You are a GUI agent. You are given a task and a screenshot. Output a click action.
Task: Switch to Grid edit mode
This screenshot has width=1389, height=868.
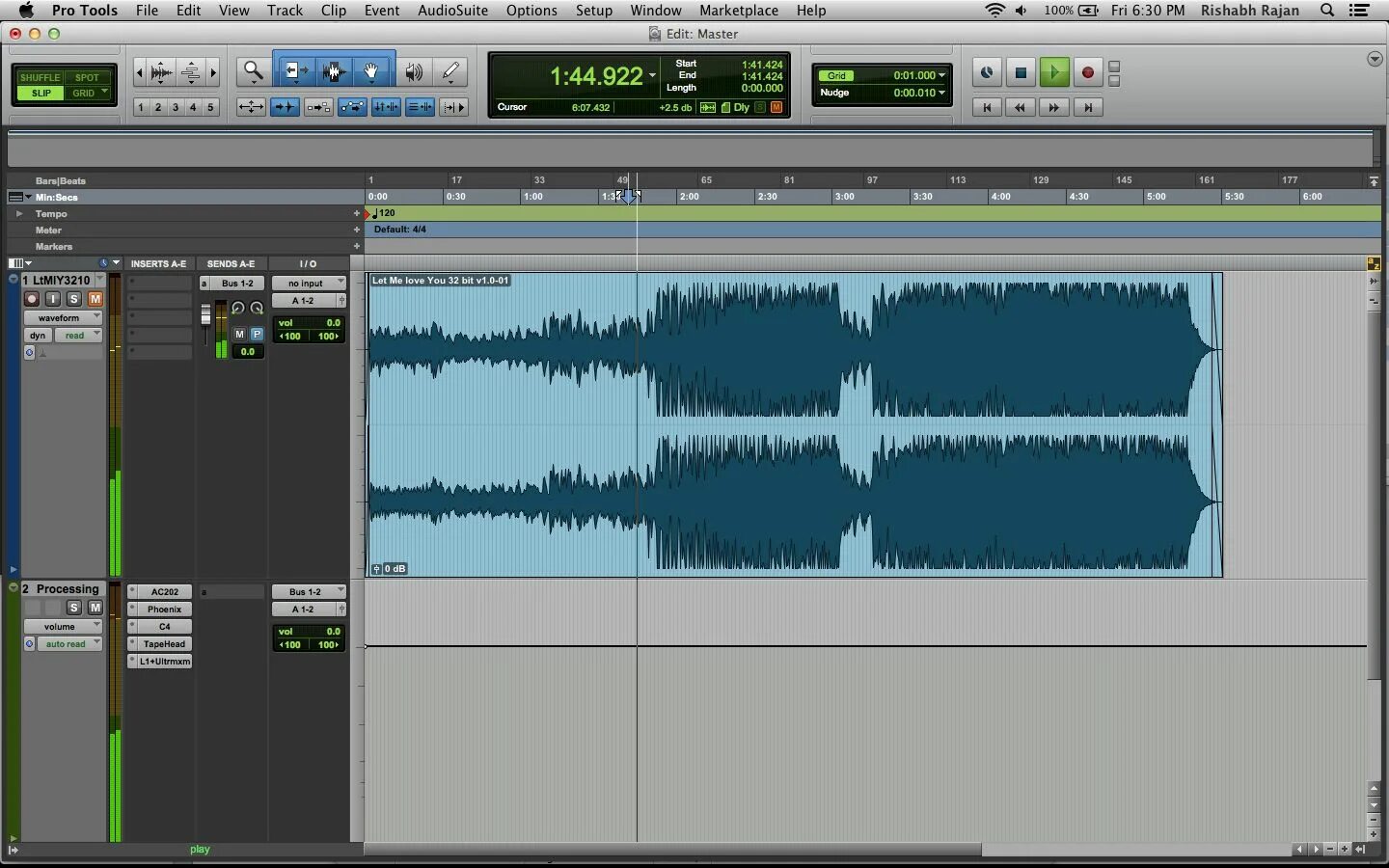click(x=86, y=94)
